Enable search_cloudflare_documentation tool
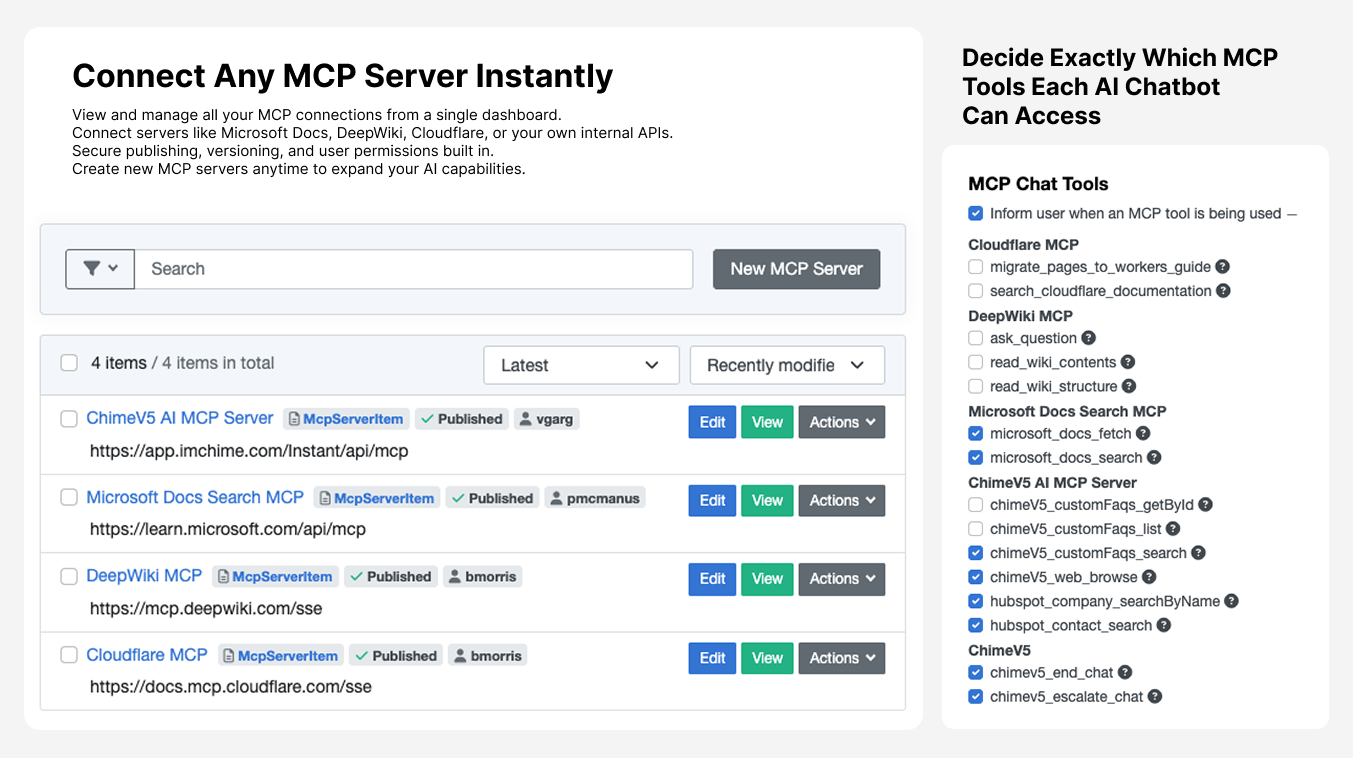This screenshot has height=758, width=1353. click(x=976, y=291)
